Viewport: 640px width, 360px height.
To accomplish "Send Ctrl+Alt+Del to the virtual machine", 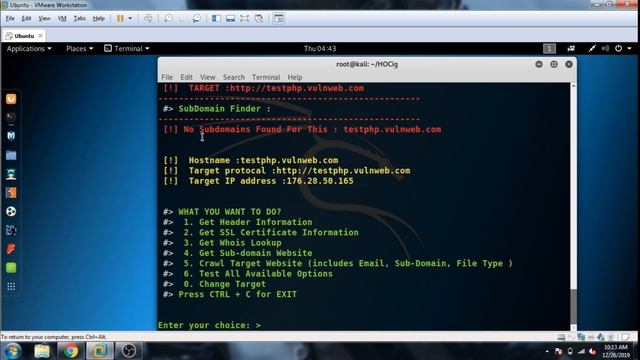I will pos(149,18).
